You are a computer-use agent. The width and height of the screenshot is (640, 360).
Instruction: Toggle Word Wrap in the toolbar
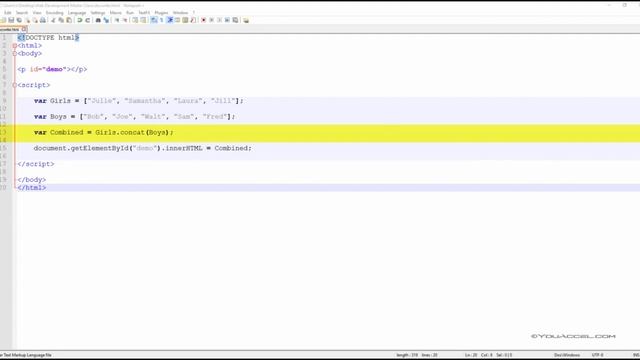[x=154, y=20]
